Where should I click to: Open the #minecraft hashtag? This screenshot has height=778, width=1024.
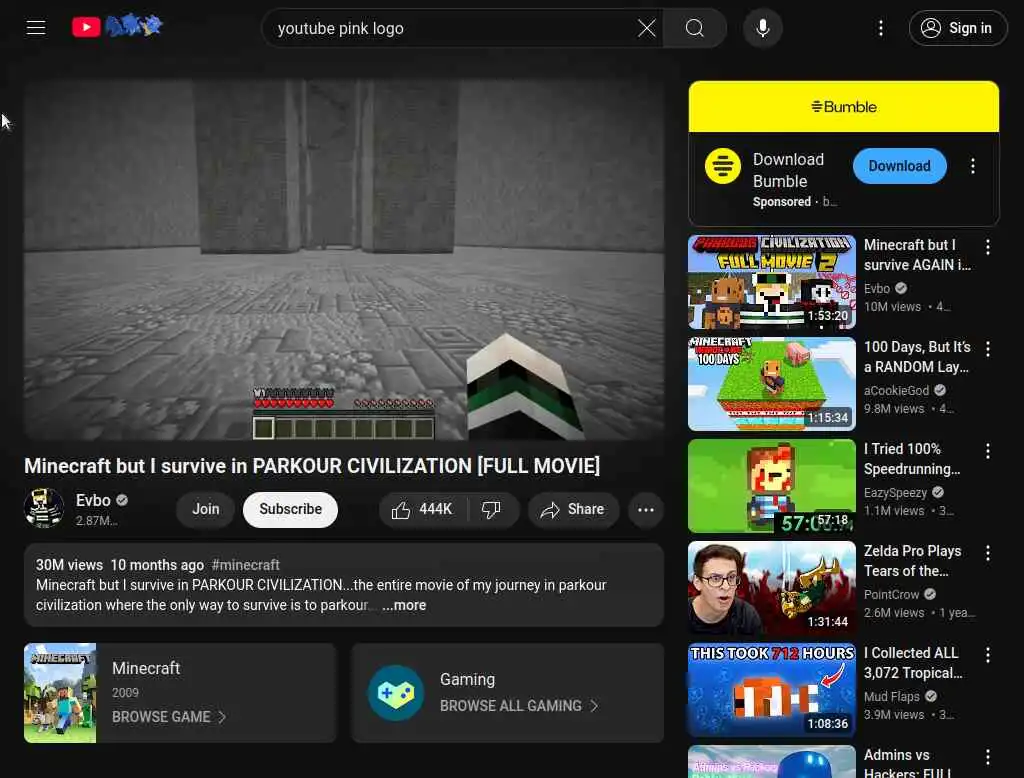(246, 565)
